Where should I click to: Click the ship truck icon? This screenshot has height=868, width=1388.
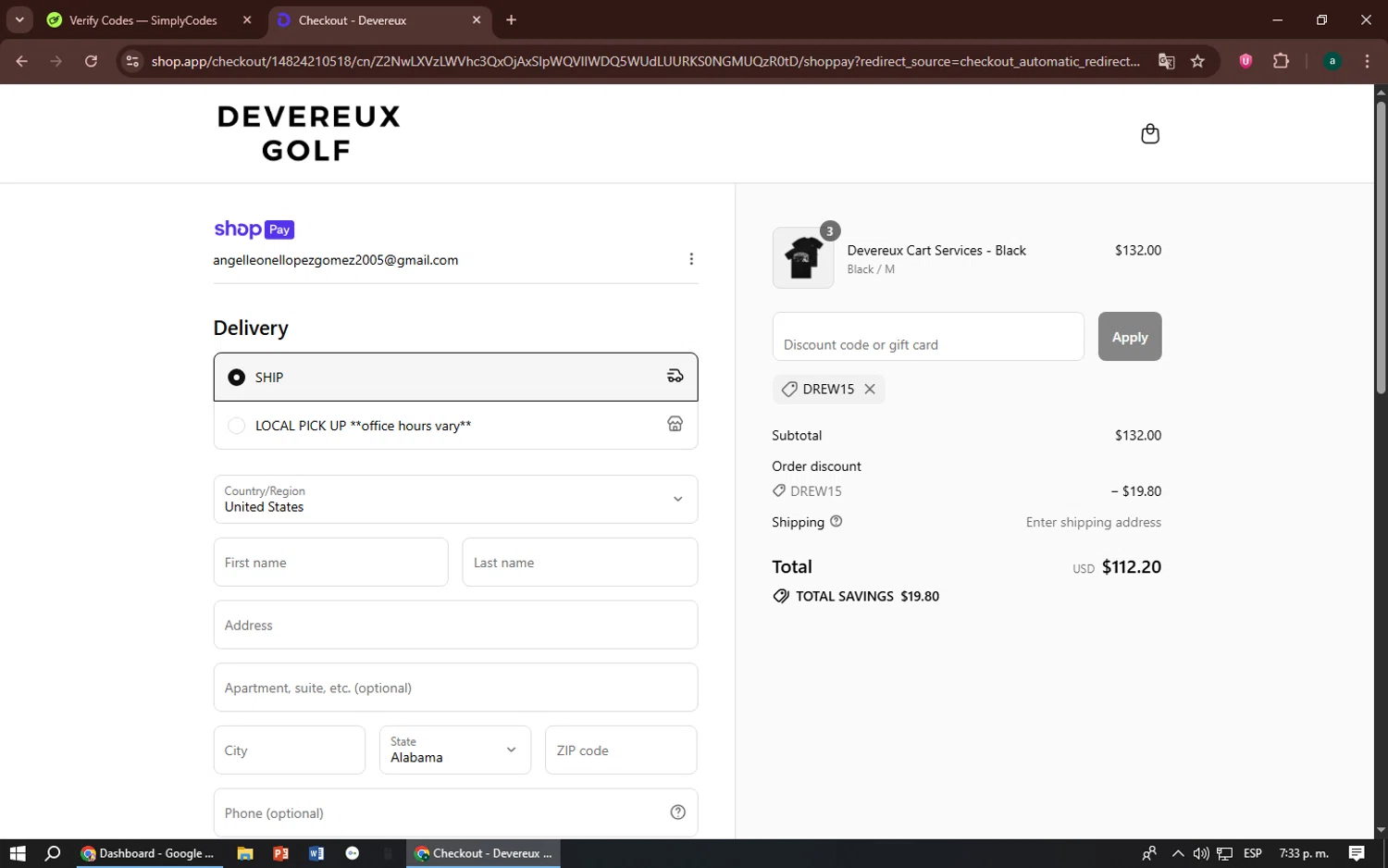point(675,376)
